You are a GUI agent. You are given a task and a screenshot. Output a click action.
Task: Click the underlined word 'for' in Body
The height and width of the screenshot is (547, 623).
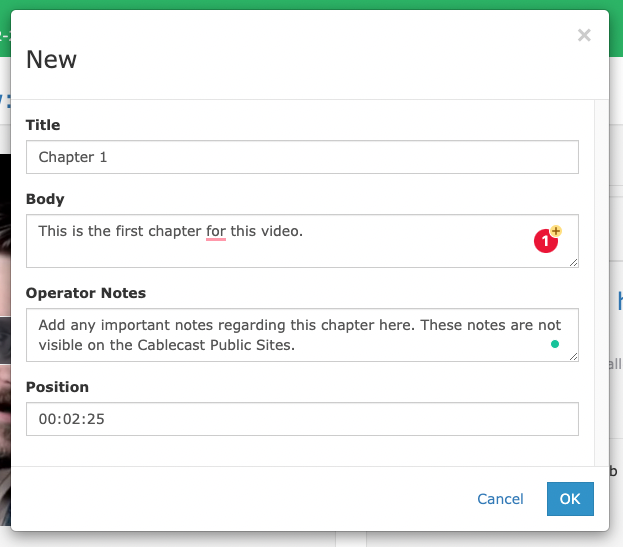[x=216, y=231]
